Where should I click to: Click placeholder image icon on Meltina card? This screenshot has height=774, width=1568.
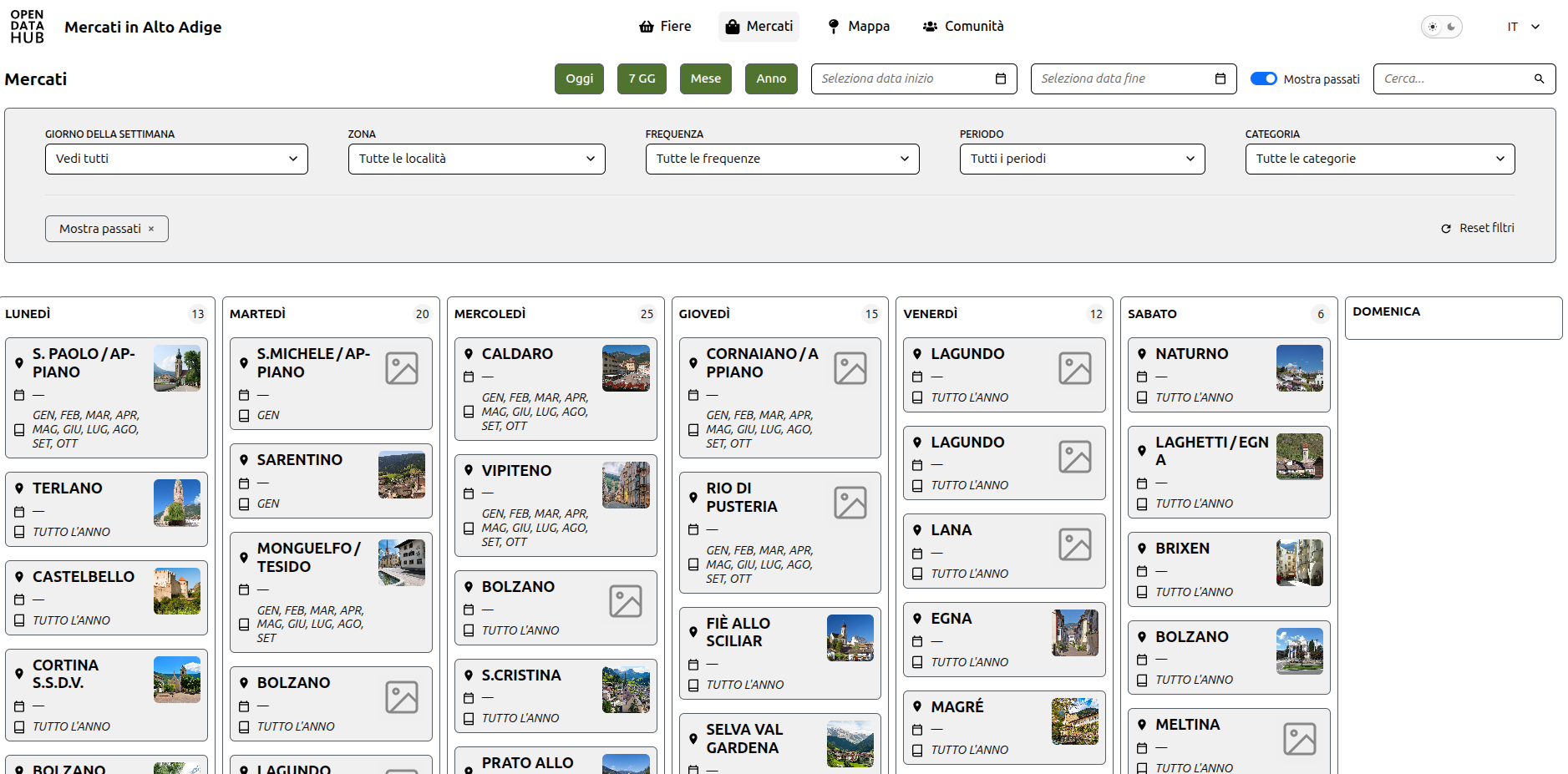pyautogui.click(x=1300, y=739)
